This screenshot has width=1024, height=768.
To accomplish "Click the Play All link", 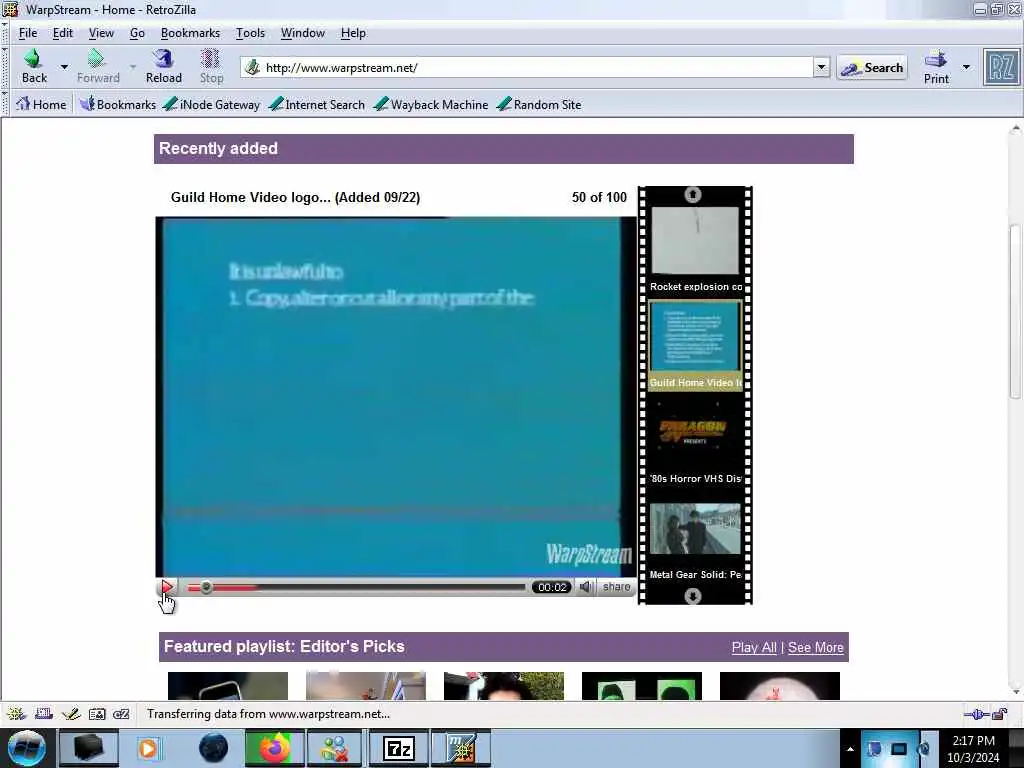I will click(754, 647).
